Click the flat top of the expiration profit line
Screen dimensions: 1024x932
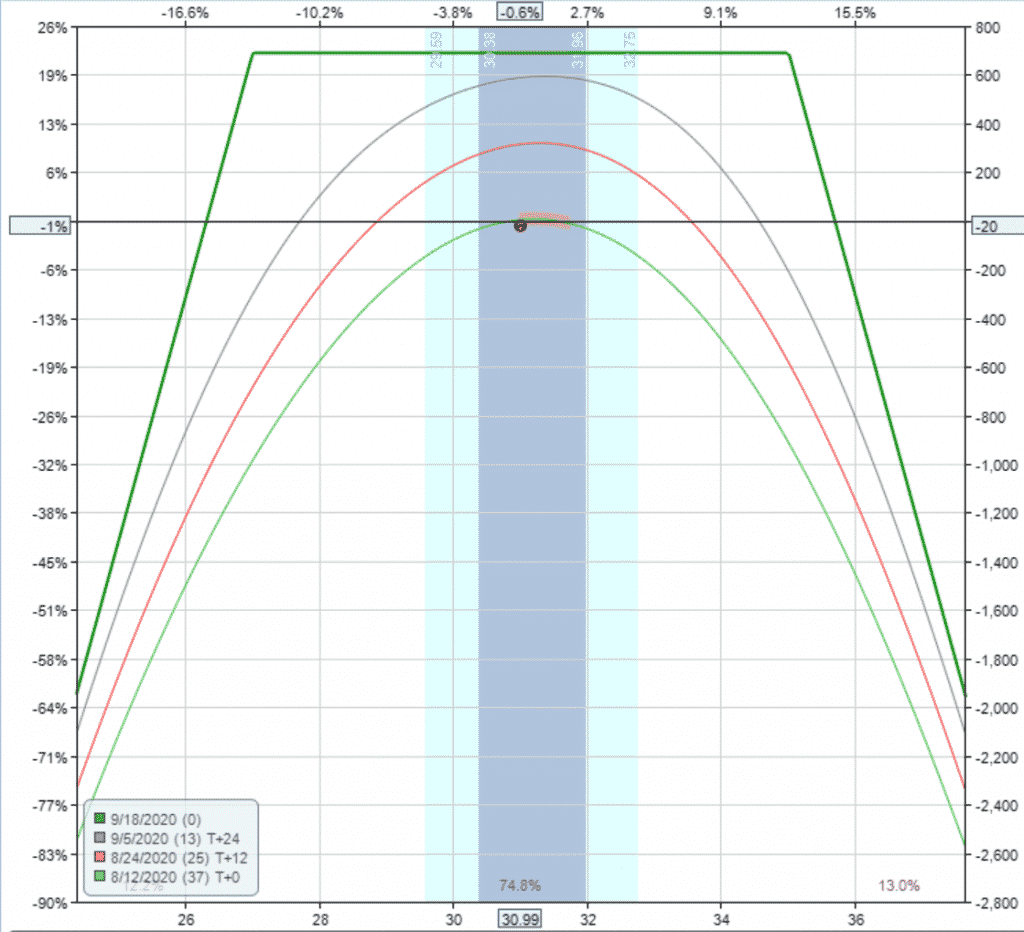click(x=521, y=53)
